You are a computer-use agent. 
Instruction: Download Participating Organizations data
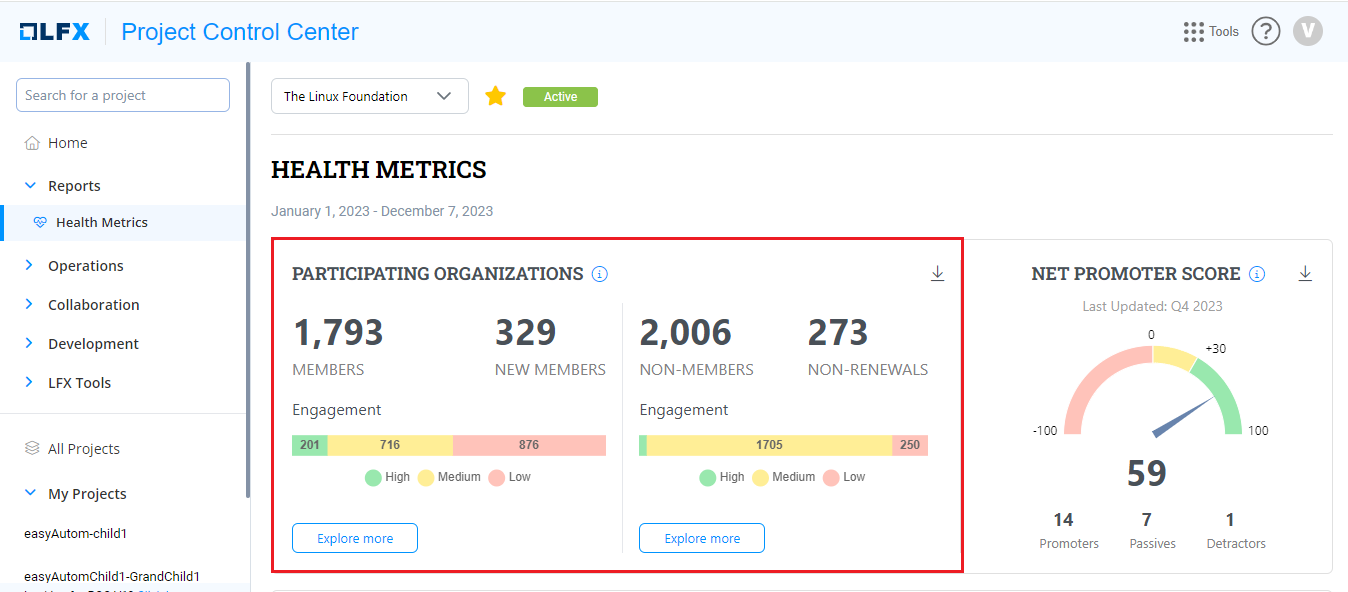(x=937, y=274)
